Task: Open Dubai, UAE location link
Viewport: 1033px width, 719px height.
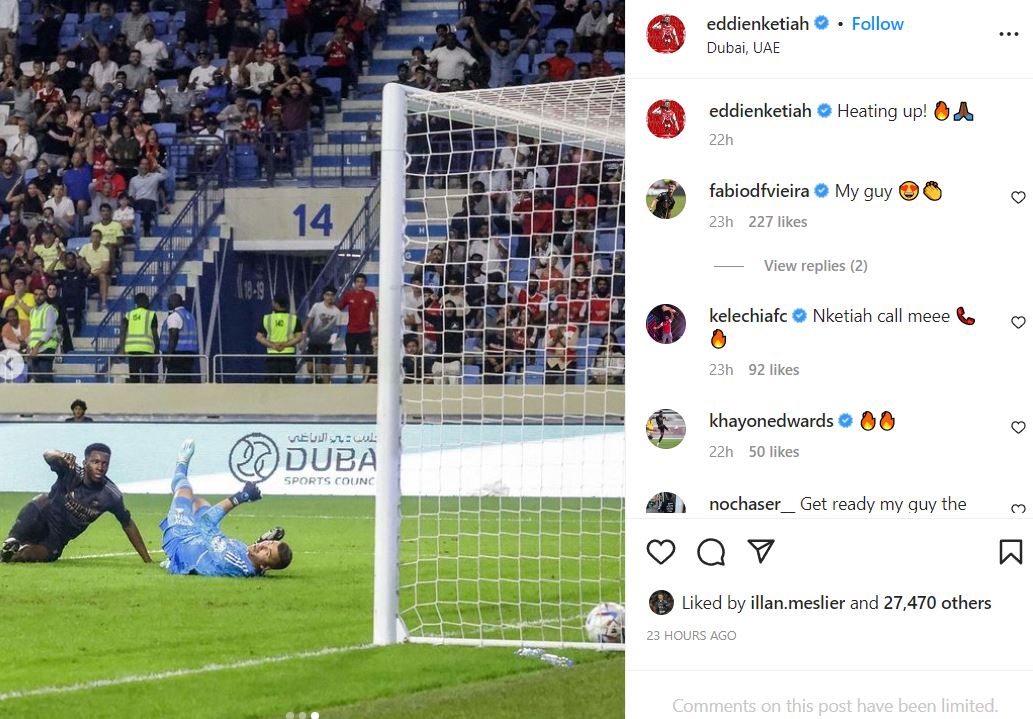Action: pos(743,47)
